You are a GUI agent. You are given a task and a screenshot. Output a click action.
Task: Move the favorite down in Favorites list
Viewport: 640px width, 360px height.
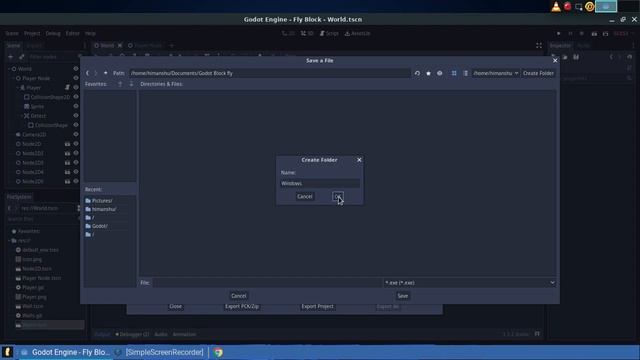[131, 84]
